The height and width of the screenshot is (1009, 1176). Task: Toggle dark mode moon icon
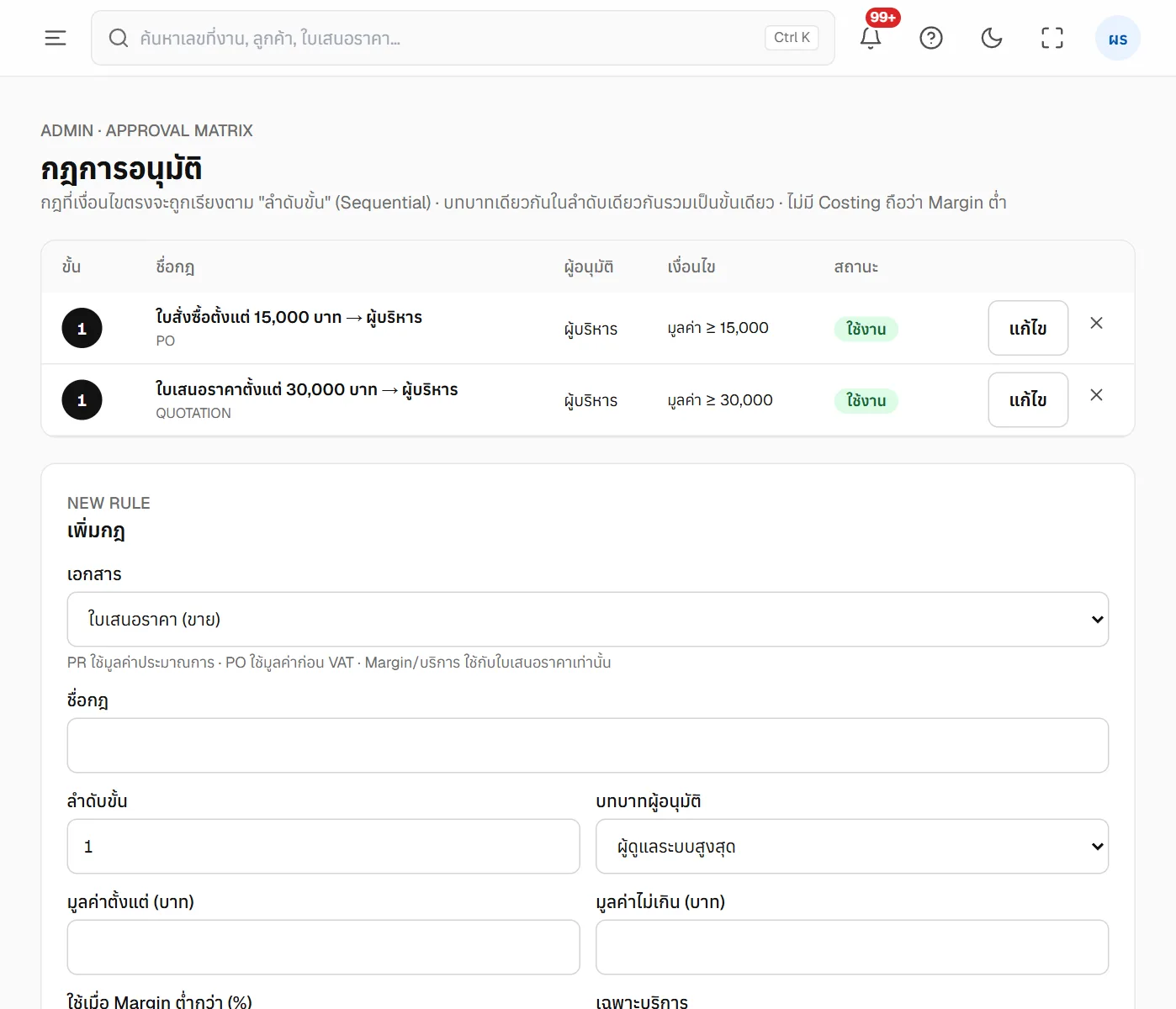tap(992, 38)
